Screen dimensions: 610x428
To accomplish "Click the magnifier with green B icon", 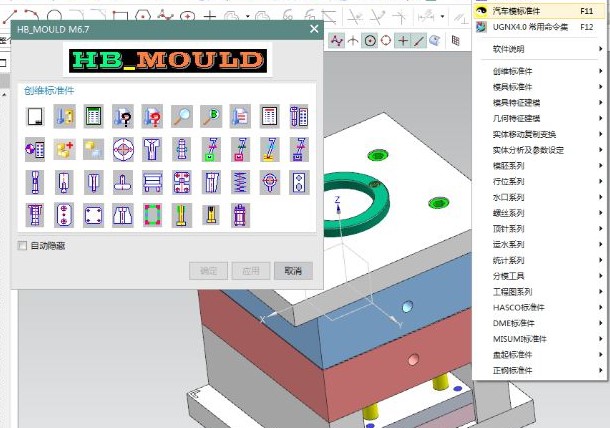I will point(210,116).
